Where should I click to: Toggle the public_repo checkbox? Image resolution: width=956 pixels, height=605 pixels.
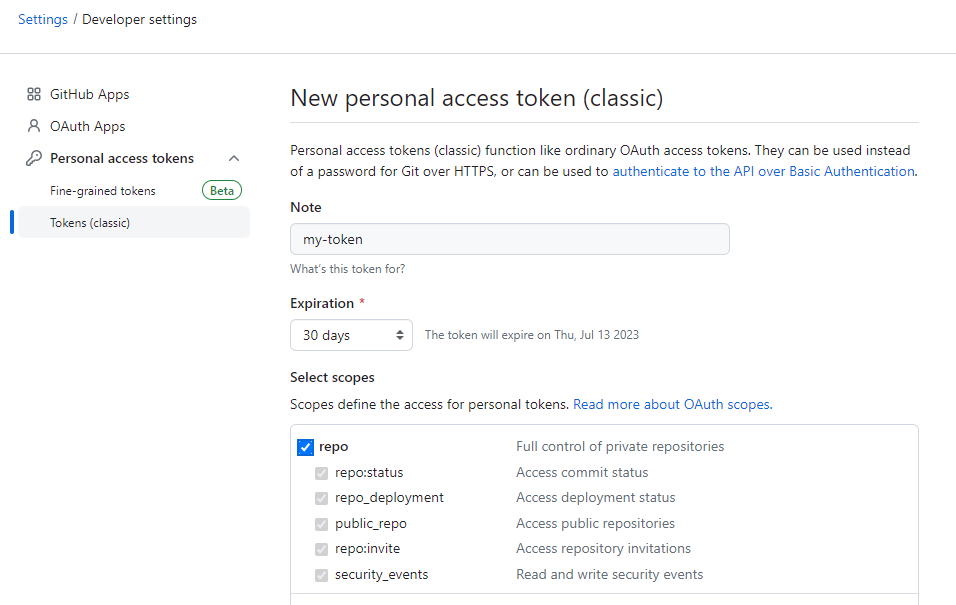coord(322,524)
